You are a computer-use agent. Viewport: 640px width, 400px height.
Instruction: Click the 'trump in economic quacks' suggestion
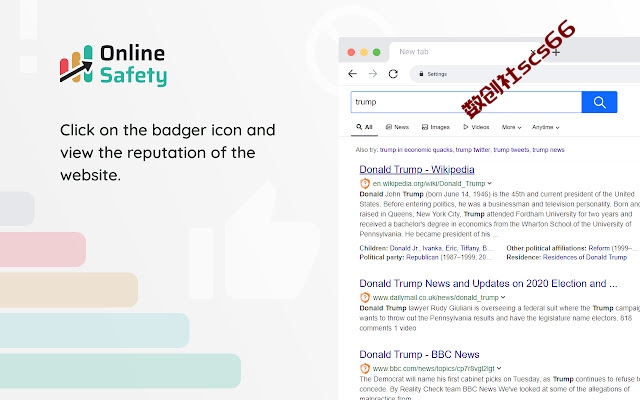[x=416, y=150]
